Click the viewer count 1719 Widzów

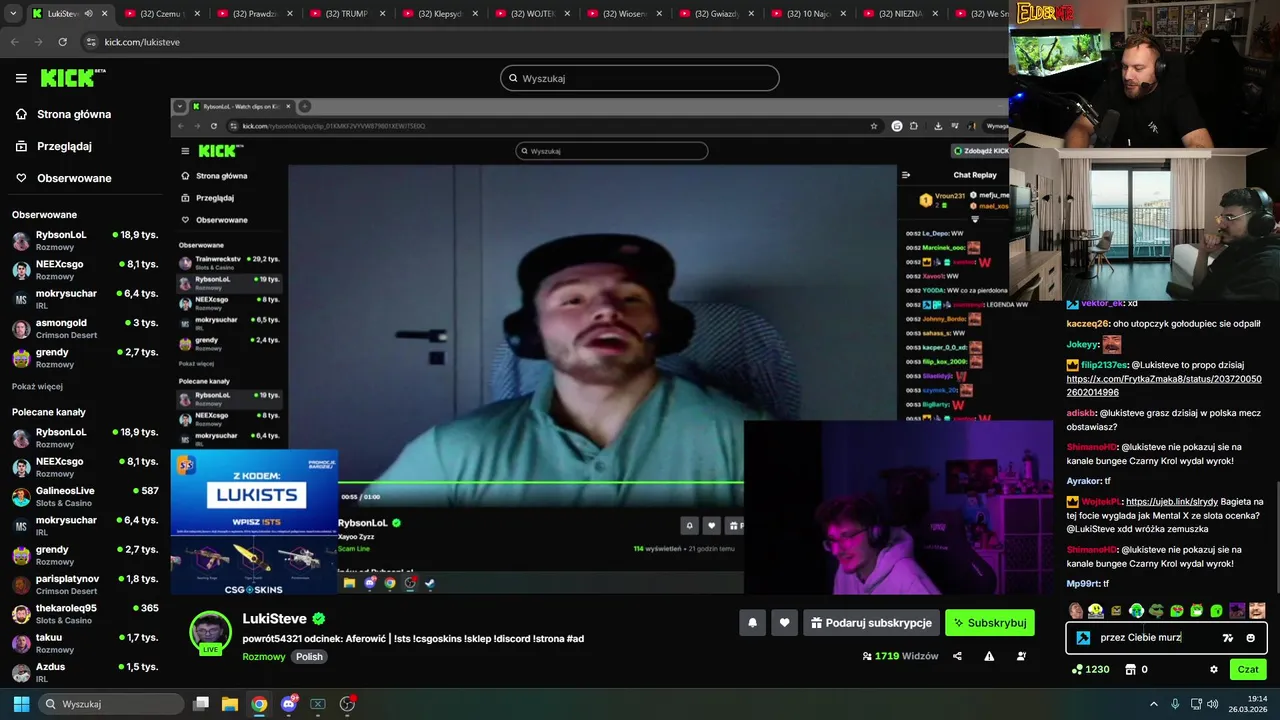900,656
